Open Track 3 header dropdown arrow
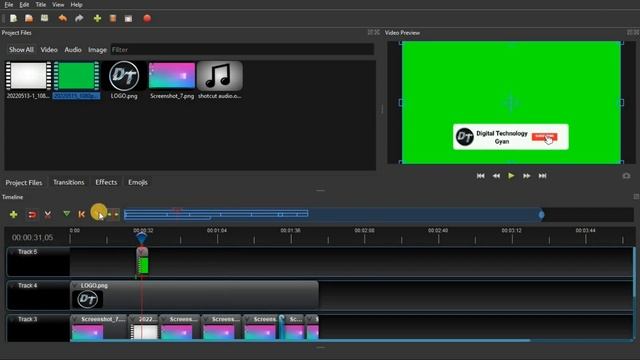 click(x=12, y=319)
